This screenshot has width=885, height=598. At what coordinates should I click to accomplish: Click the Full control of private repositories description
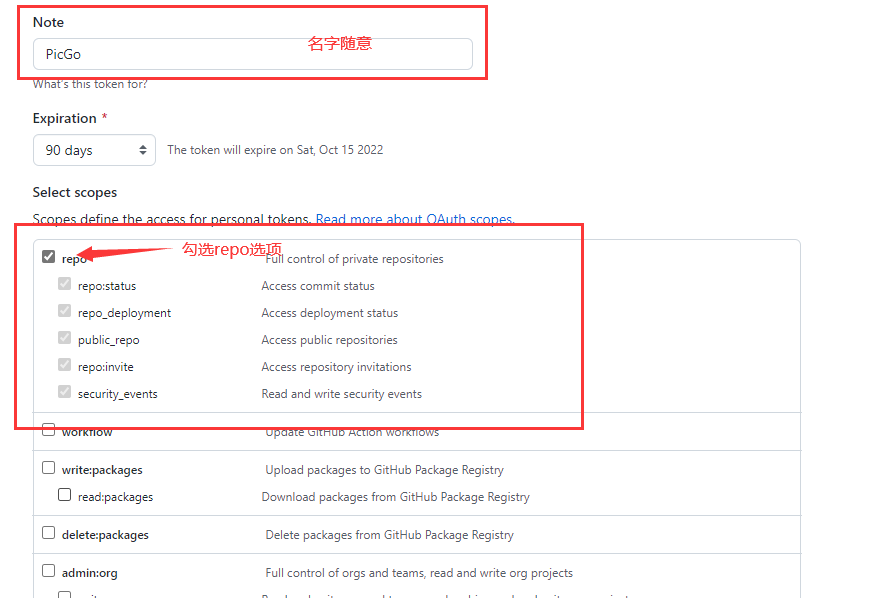point(356,258)
